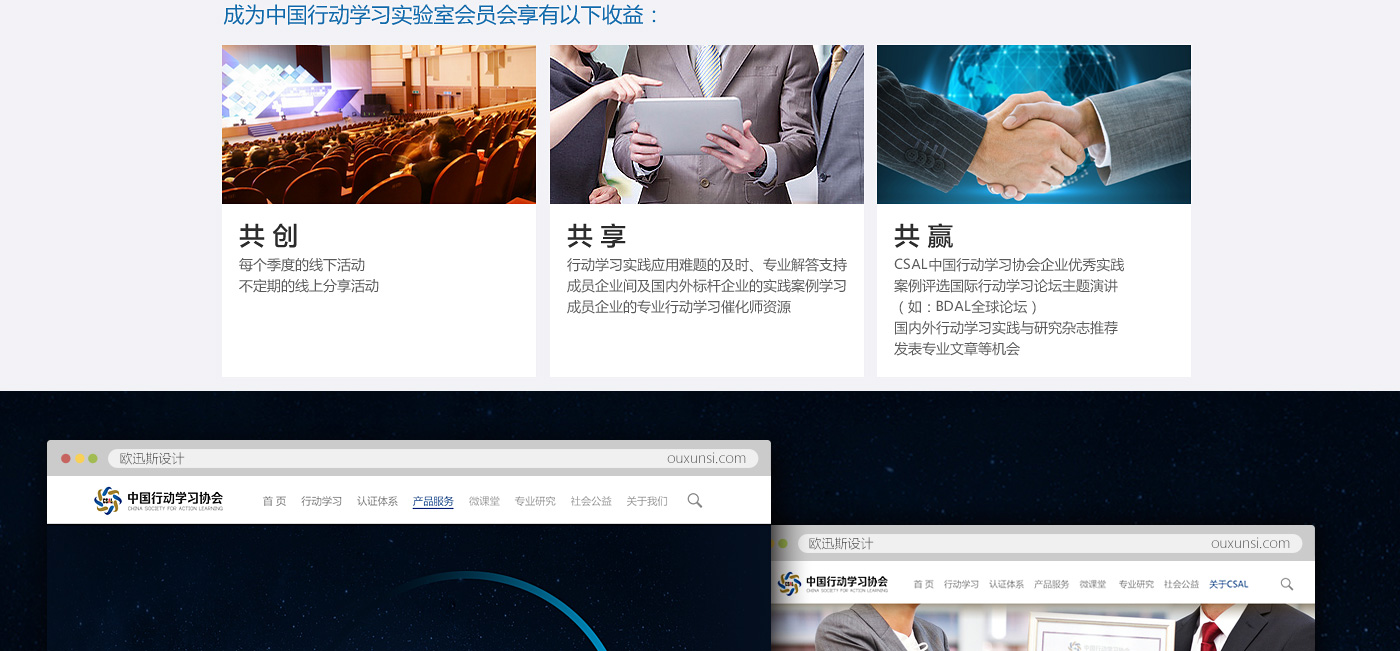Click the line 成员企业间及国内外标杆企业的实践案例学习
Screen dimensions: 1400x651
point(707,286)
